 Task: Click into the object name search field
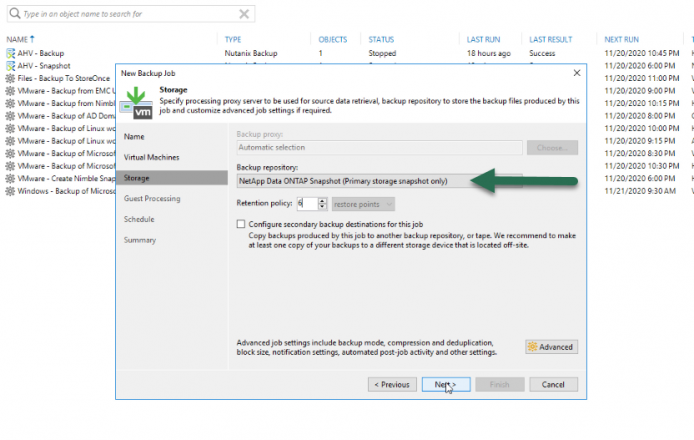coord(131,14)
